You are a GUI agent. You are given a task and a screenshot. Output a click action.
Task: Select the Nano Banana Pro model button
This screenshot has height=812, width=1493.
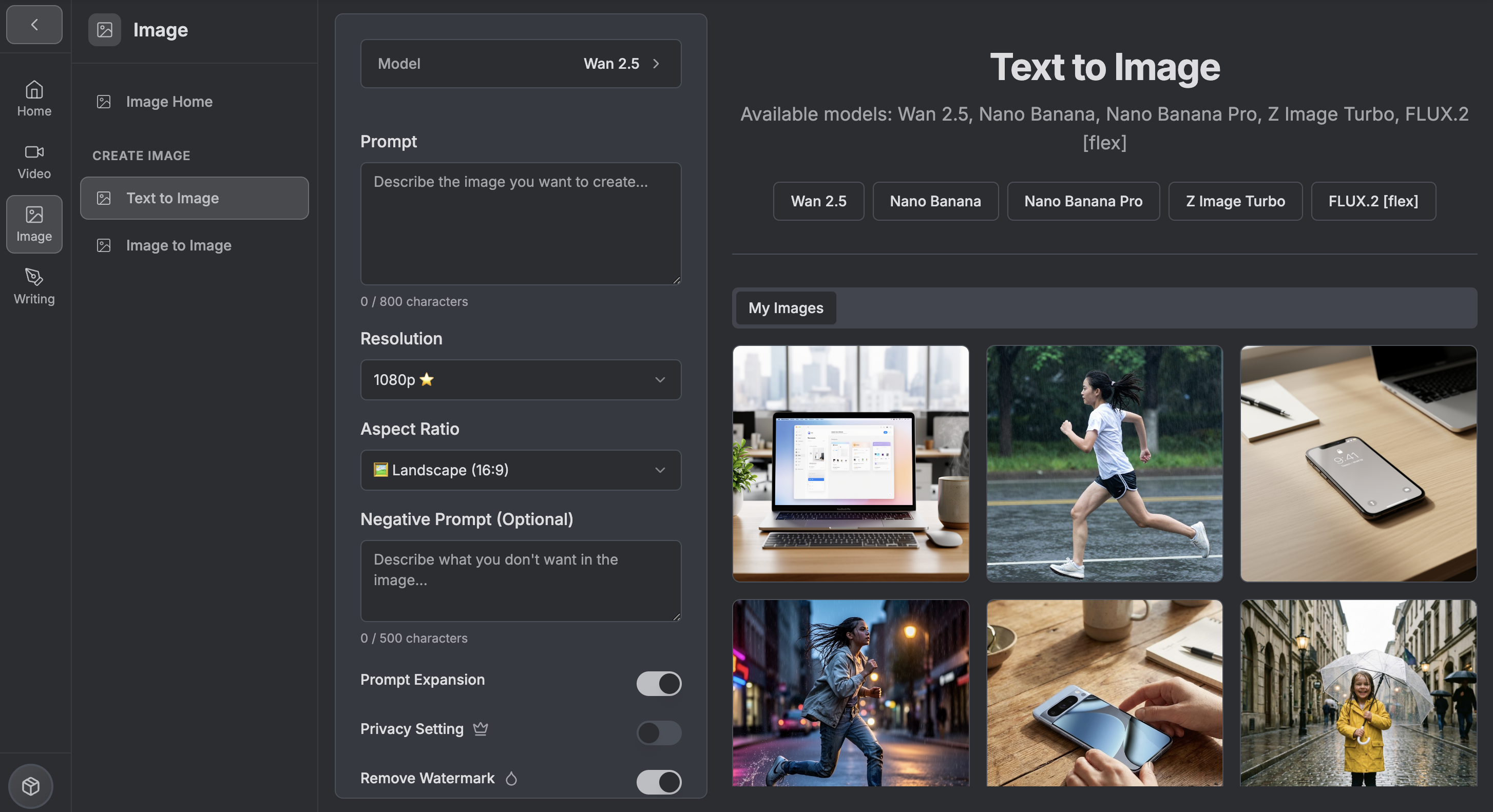1083,201
